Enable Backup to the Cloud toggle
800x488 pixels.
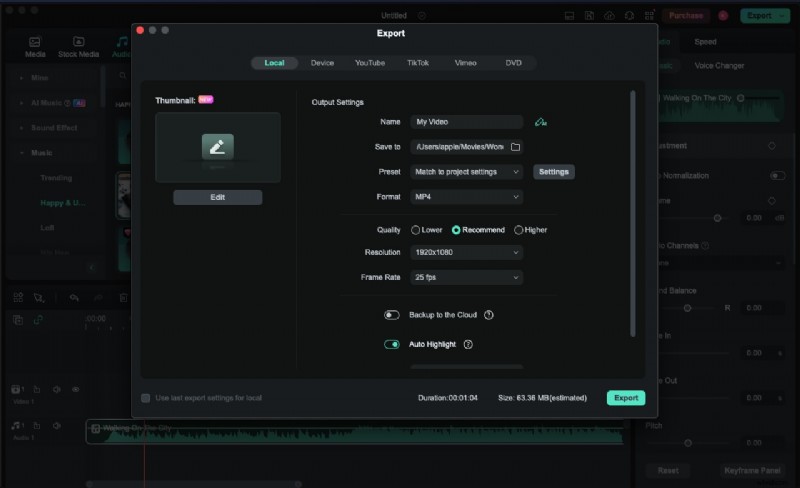pyautogui.click(x=392, y=315)
